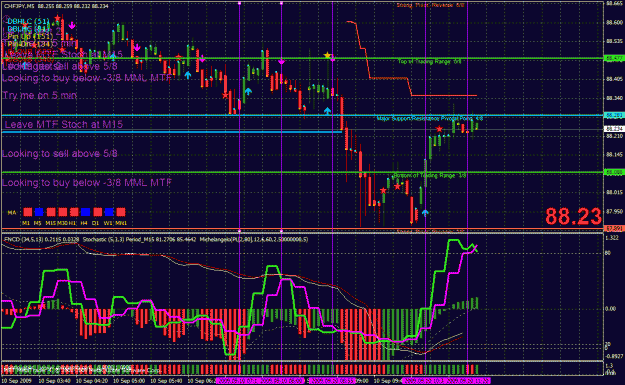Click the 88.535 price scale value
This screenshot has width=625, height=385.
tap(614, 41)
